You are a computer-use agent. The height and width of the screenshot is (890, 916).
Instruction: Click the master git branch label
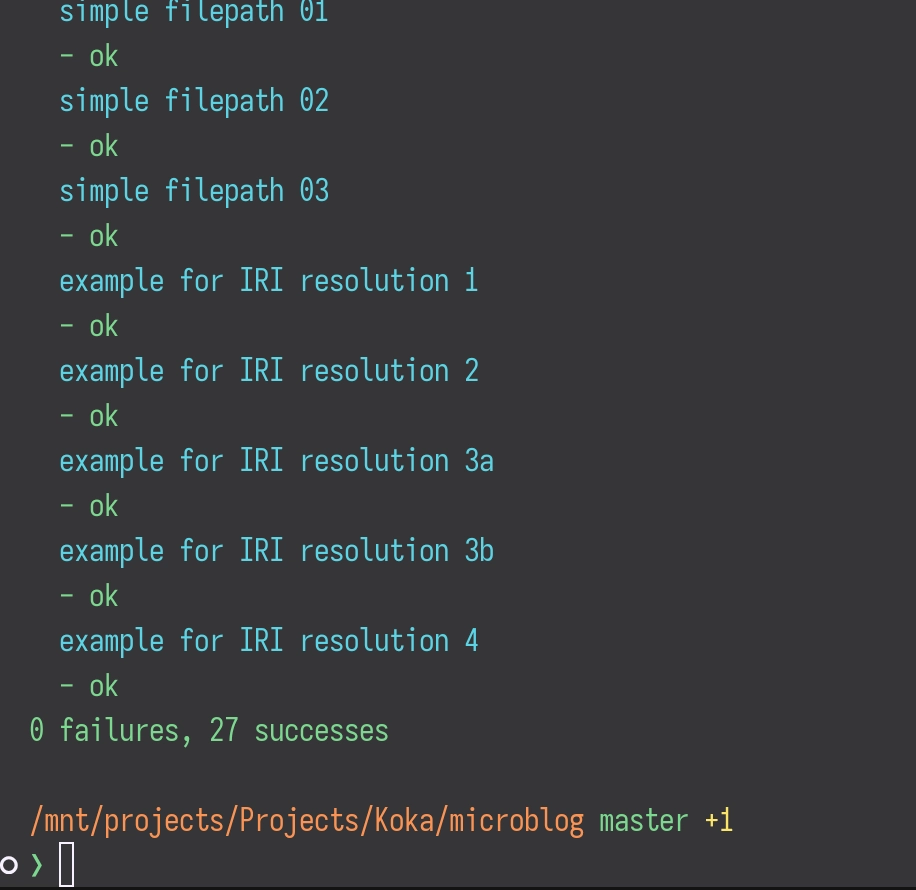644,821
